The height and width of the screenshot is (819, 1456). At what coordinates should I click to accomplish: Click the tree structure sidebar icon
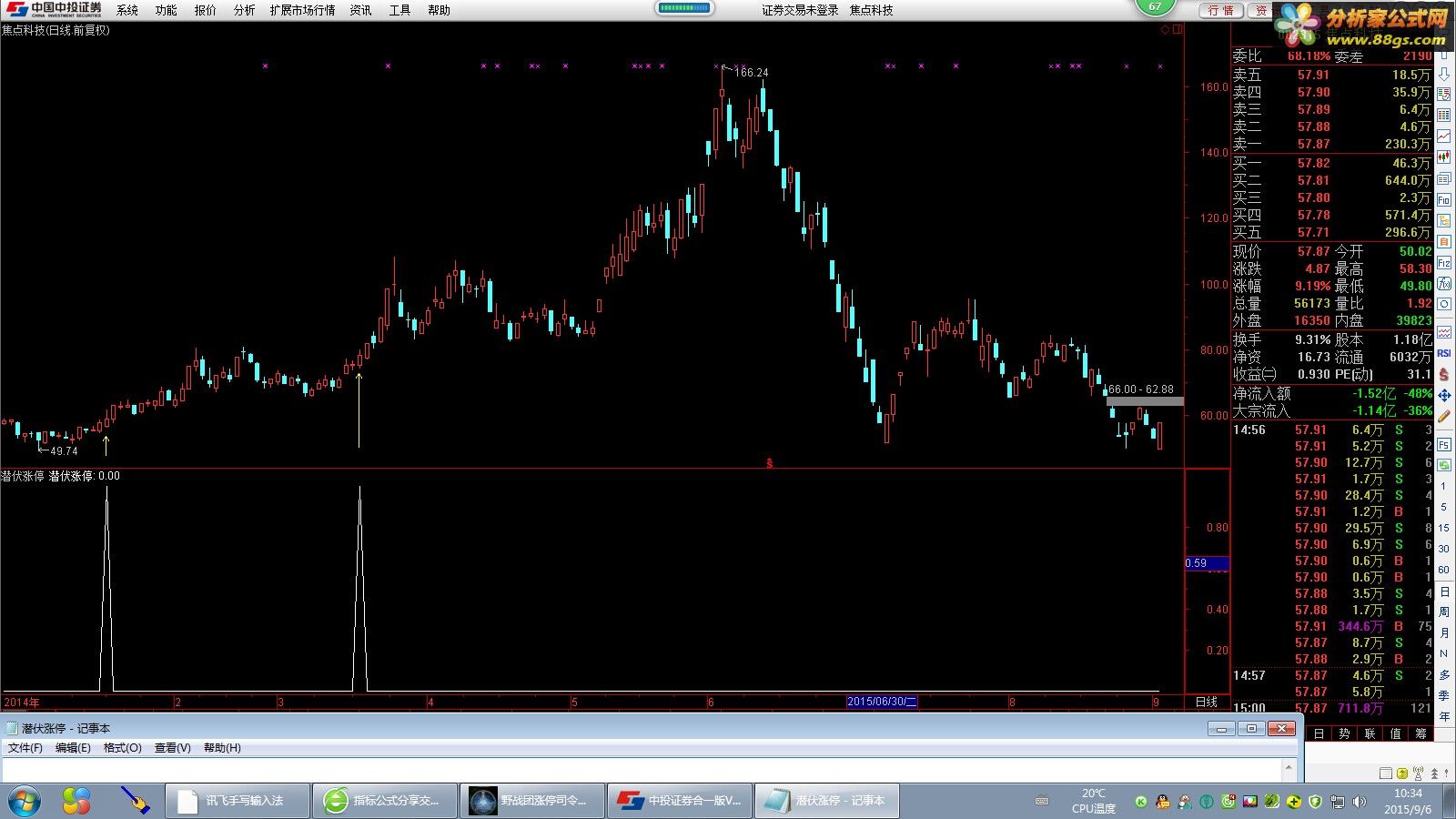[x=1444, y=220]
